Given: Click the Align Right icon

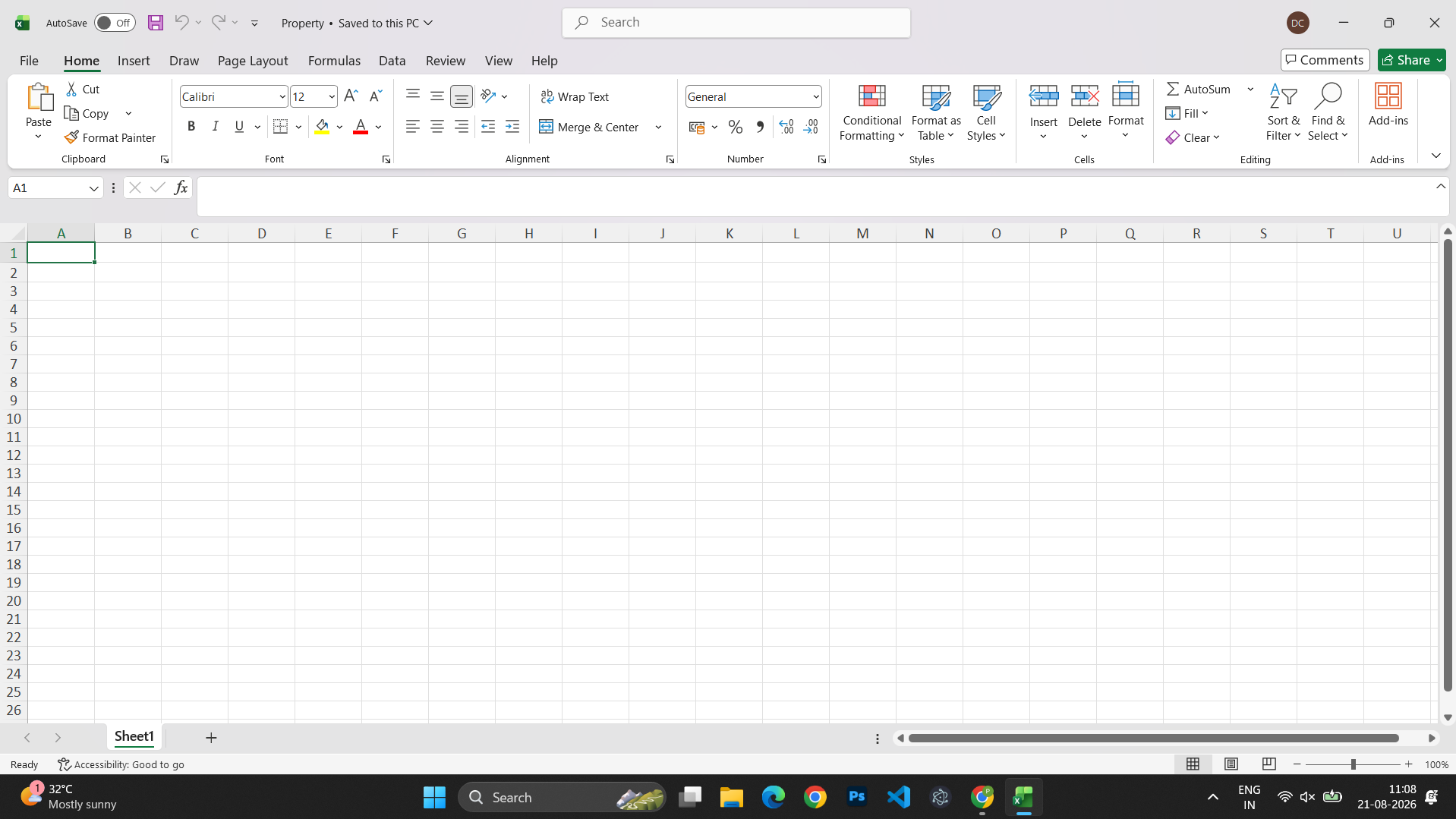Looking at the screenshot, I should [x=462, y=127].
